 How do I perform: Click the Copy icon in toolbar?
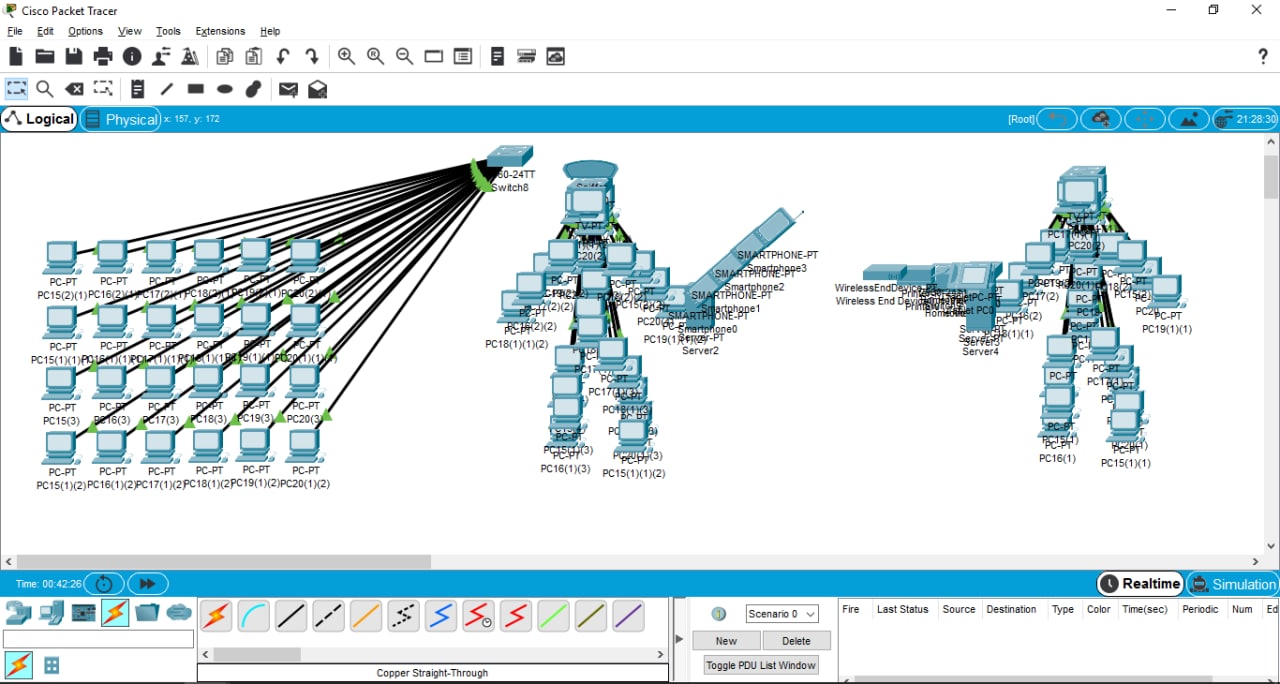point(225,57)
